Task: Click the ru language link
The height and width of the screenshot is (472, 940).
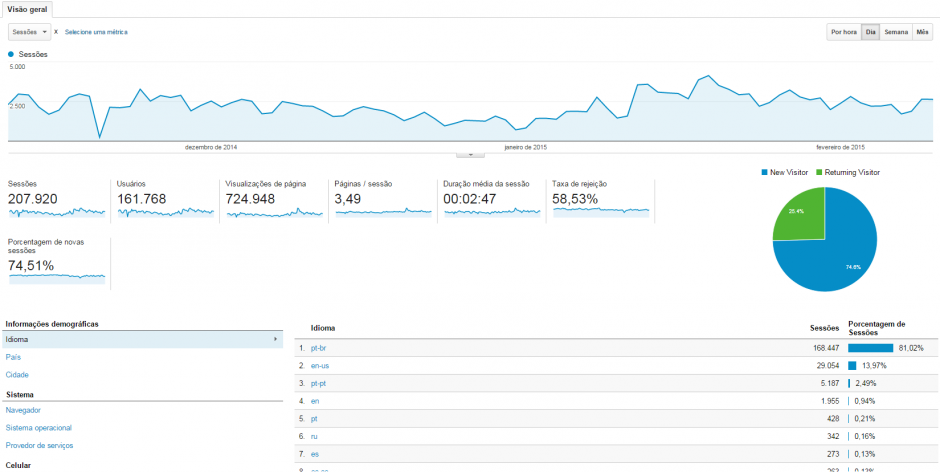Action: pyautogui.click(x=314, y=436)
